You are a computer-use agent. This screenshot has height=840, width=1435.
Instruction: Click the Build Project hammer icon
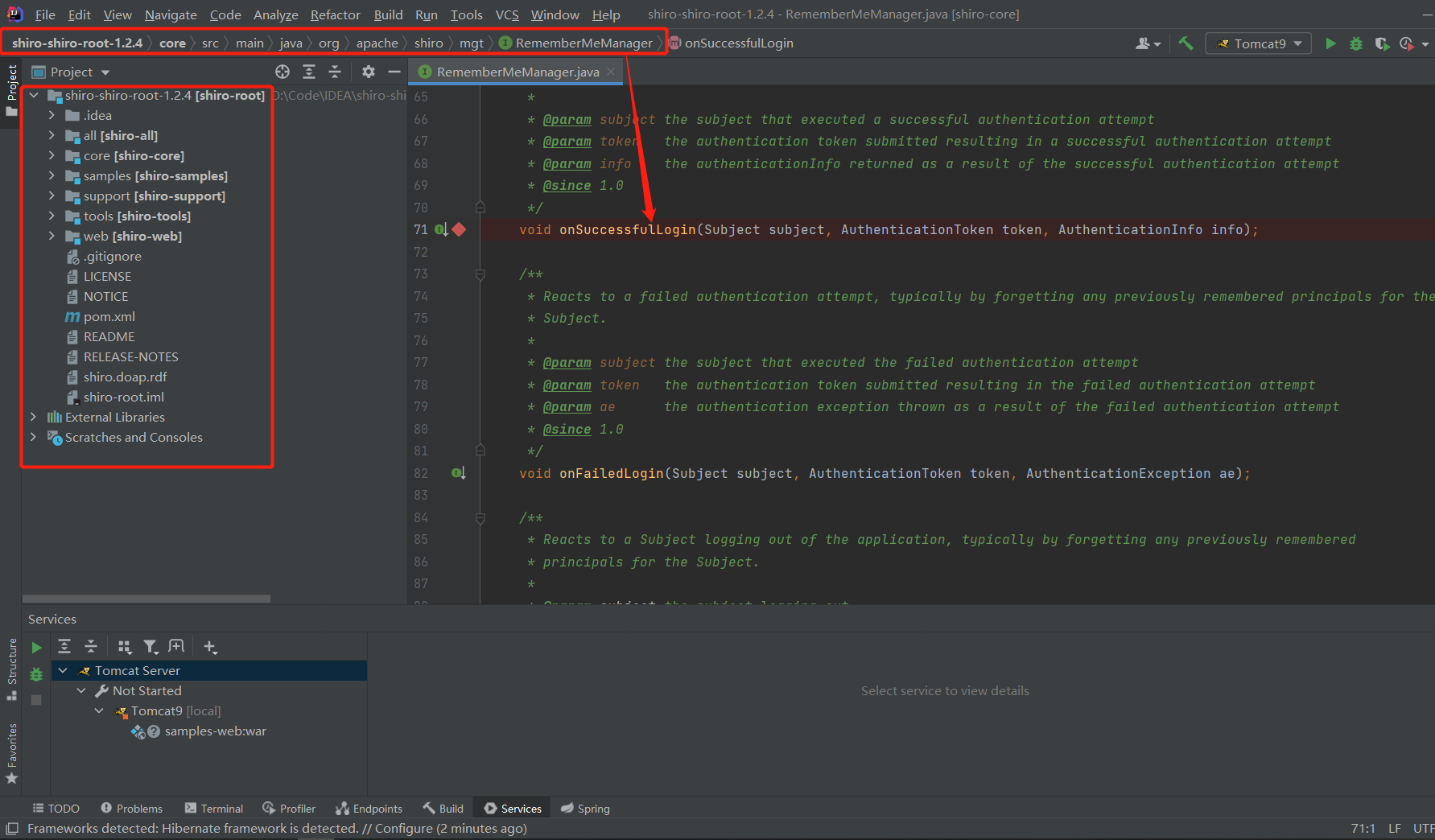click(1186, 43)
